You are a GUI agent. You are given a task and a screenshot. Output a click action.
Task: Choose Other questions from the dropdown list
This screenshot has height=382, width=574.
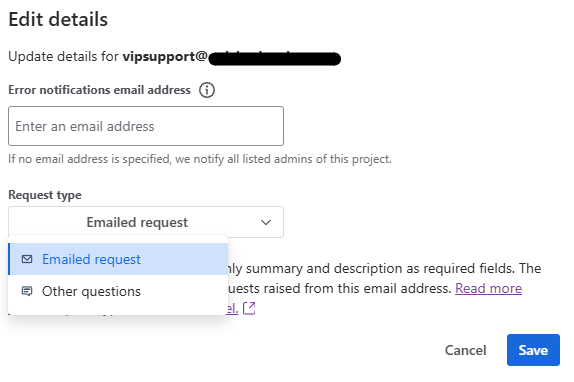[x=118, y=291]
